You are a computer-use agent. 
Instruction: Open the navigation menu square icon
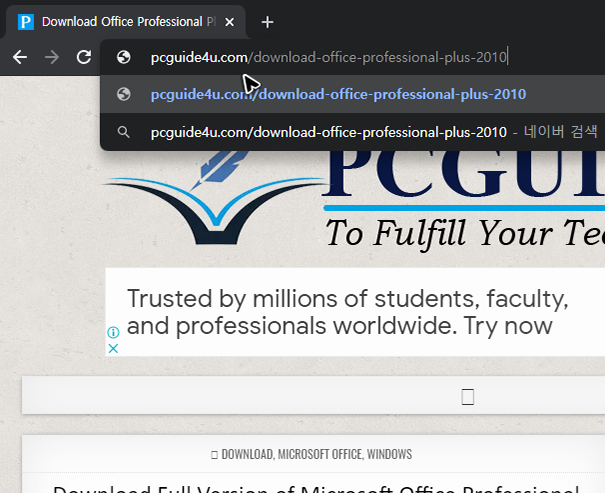click(468, 397)
